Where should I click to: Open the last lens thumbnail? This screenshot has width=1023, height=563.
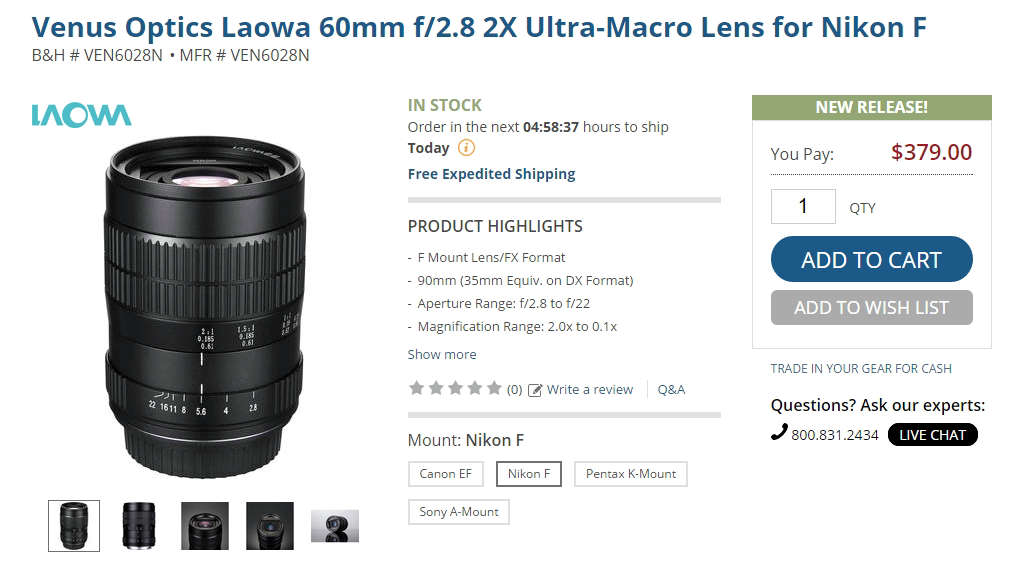[x=335, y=526]
